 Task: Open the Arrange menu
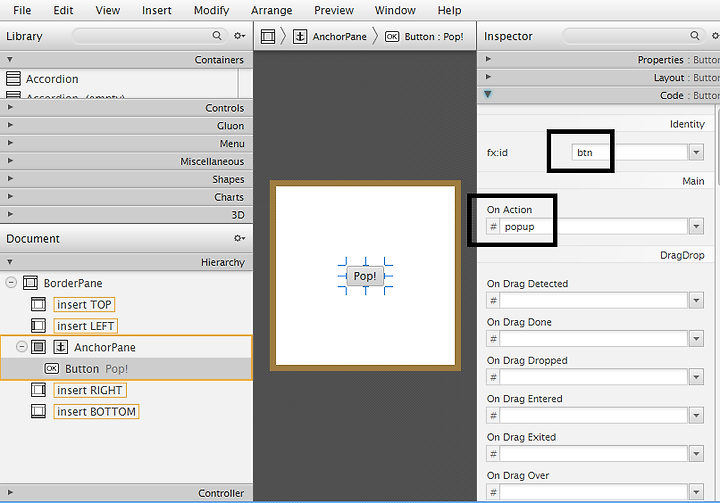[x=271, y=10]
